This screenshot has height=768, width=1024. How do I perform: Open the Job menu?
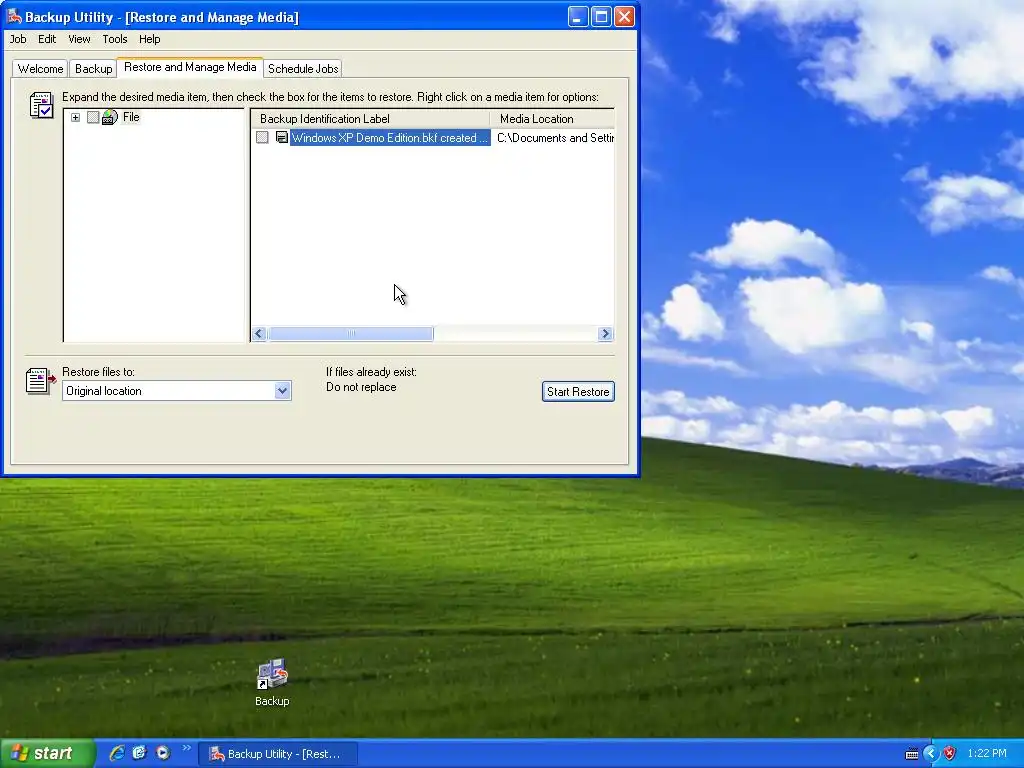pyautogui.click(x=18, y=39)
